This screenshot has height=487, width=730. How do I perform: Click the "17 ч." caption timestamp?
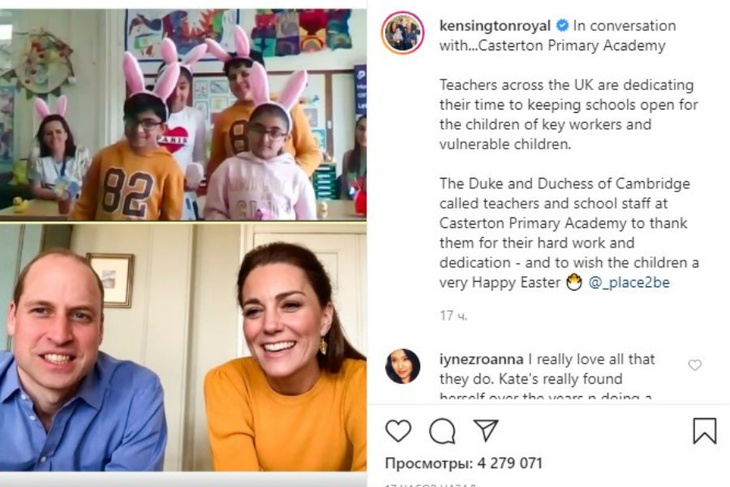pos(453,316)
